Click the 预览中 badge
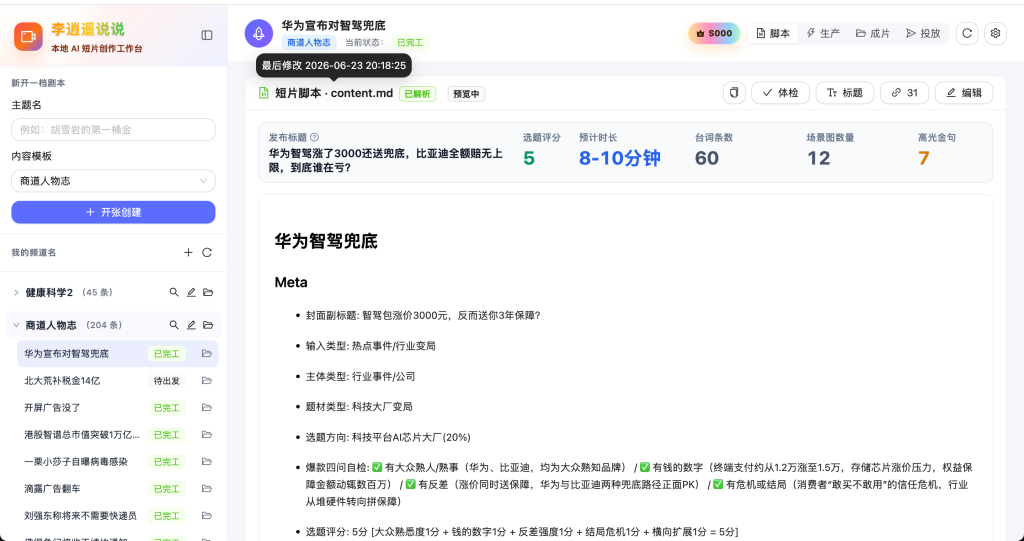Viewport: 1024px width, 541px height. pos(466,93)
